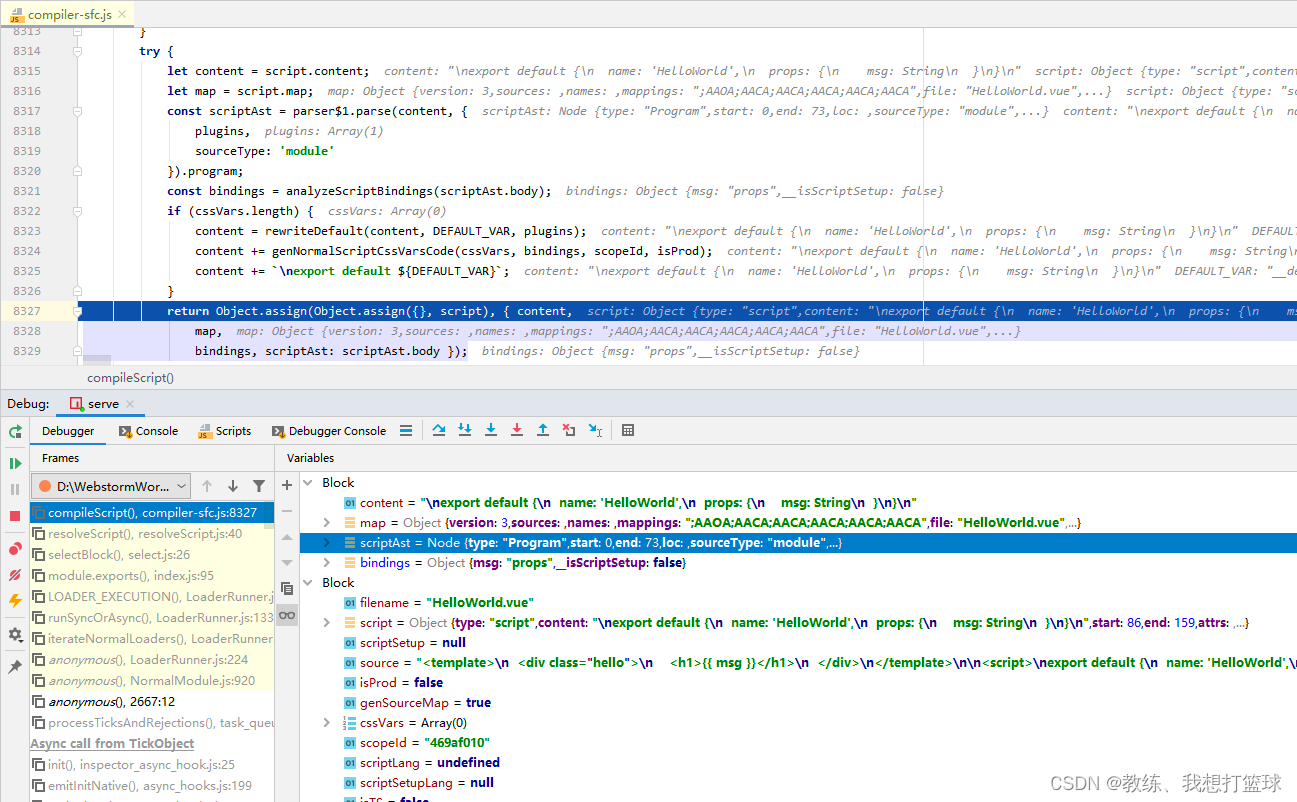The width and height of the screenshot is (1297, 802).
Task: Switch to the Debugger tab
Action: 68,431
